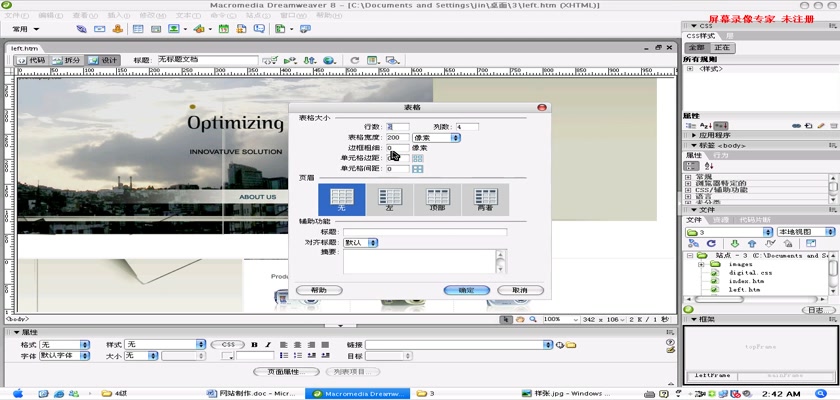
Task: Select the zoom magnifier tool in status bar
Action: (x=533, y=319)
